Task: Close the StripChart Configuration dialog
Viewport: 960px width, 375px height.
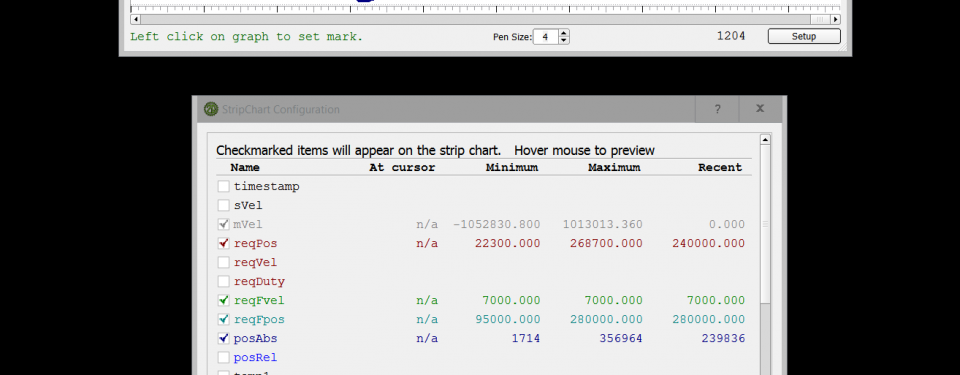Action: coord(760,108)
